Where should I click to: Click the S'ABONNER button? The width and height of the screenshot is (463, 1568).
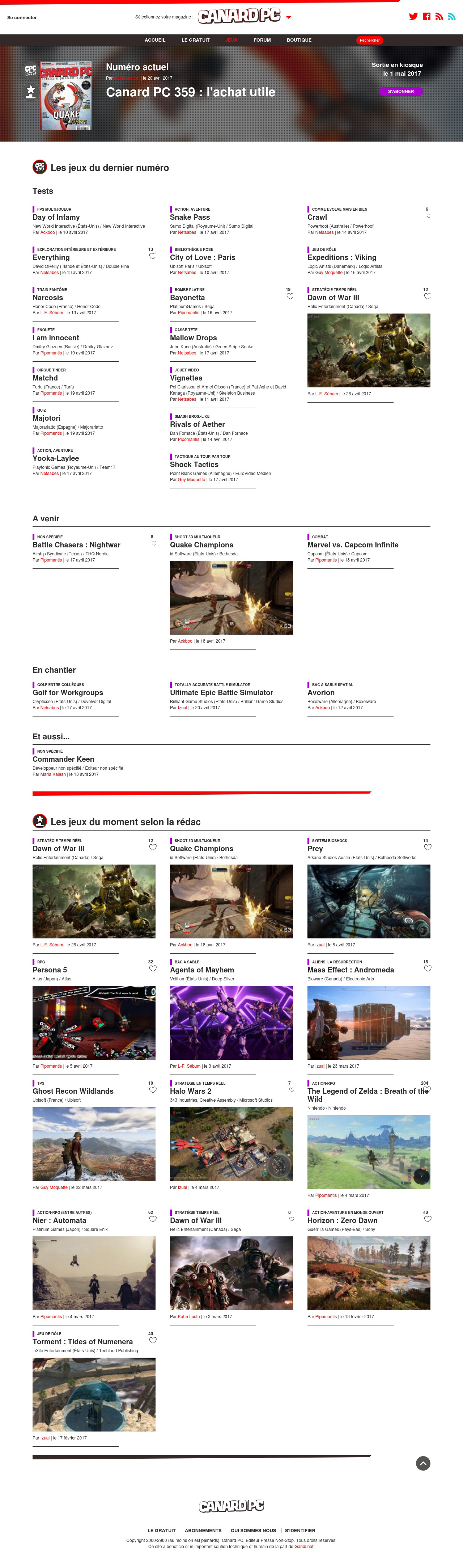click(x=401, y=91)
